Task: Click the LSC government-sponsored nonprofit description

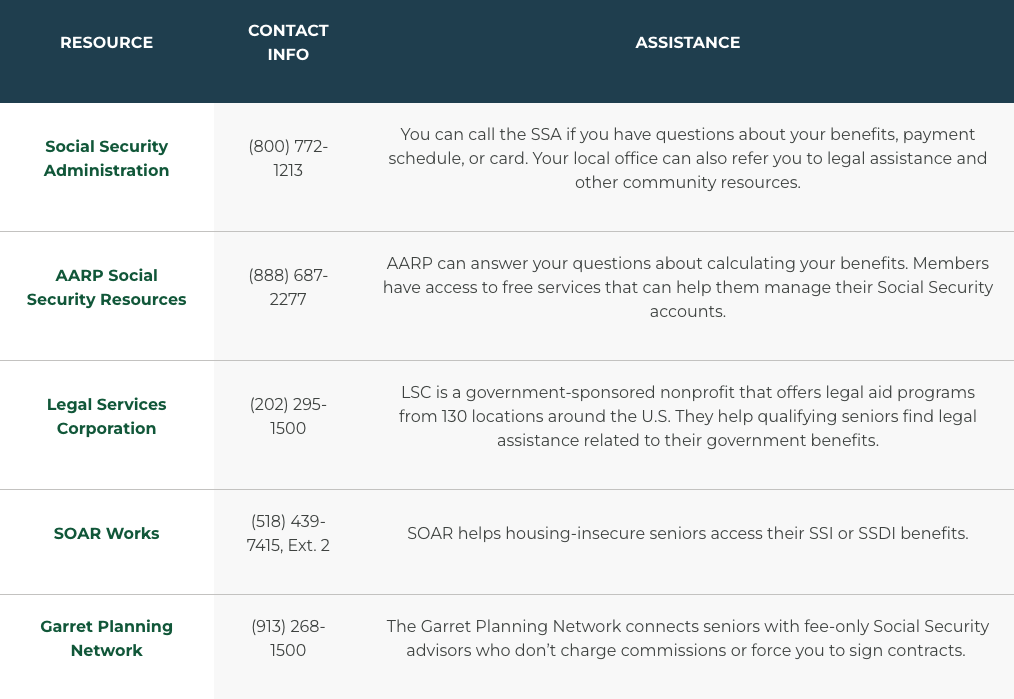Action: click(x=687, y=416)
